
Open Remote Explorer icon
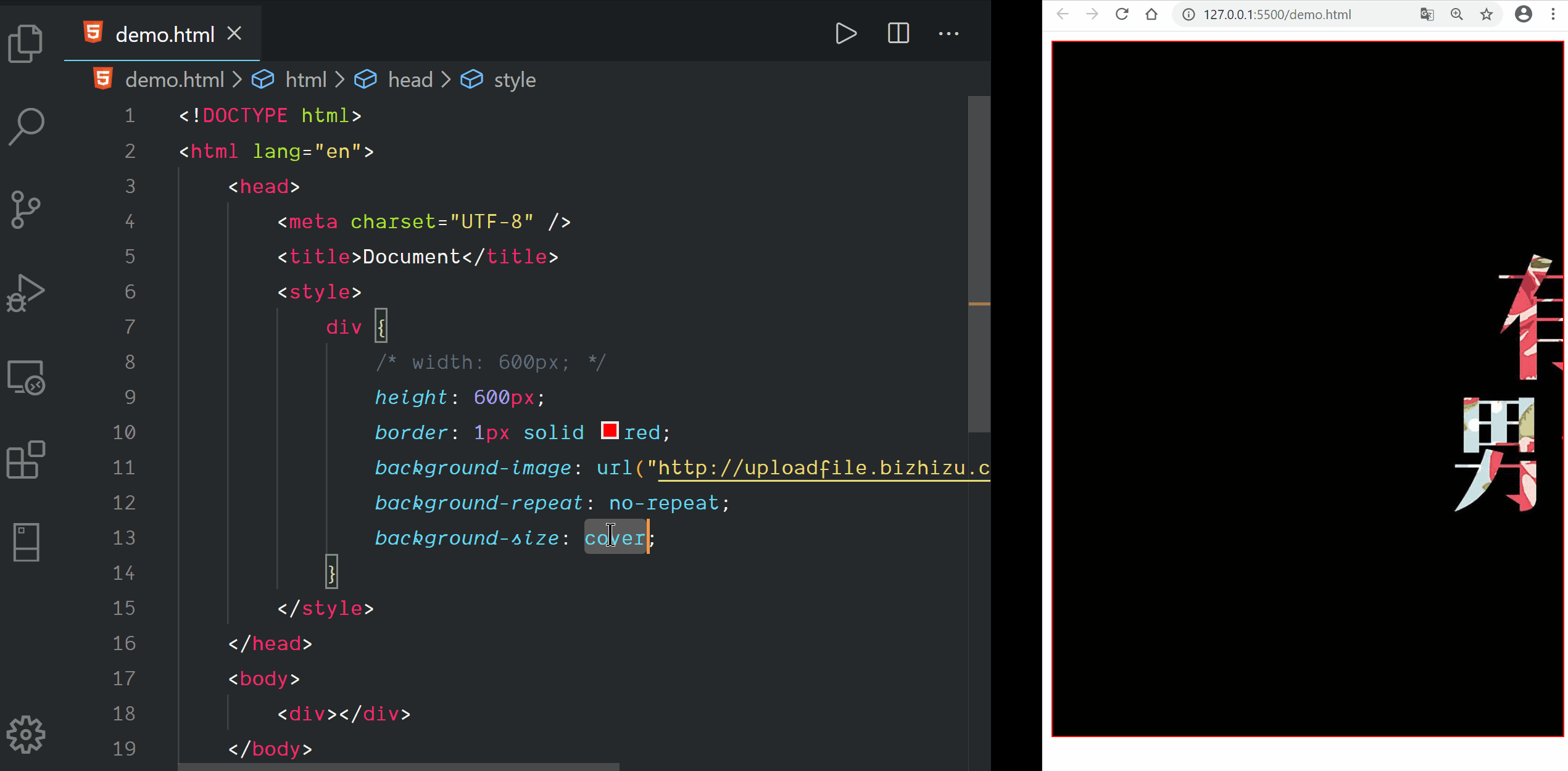click(x=25, y=376)
